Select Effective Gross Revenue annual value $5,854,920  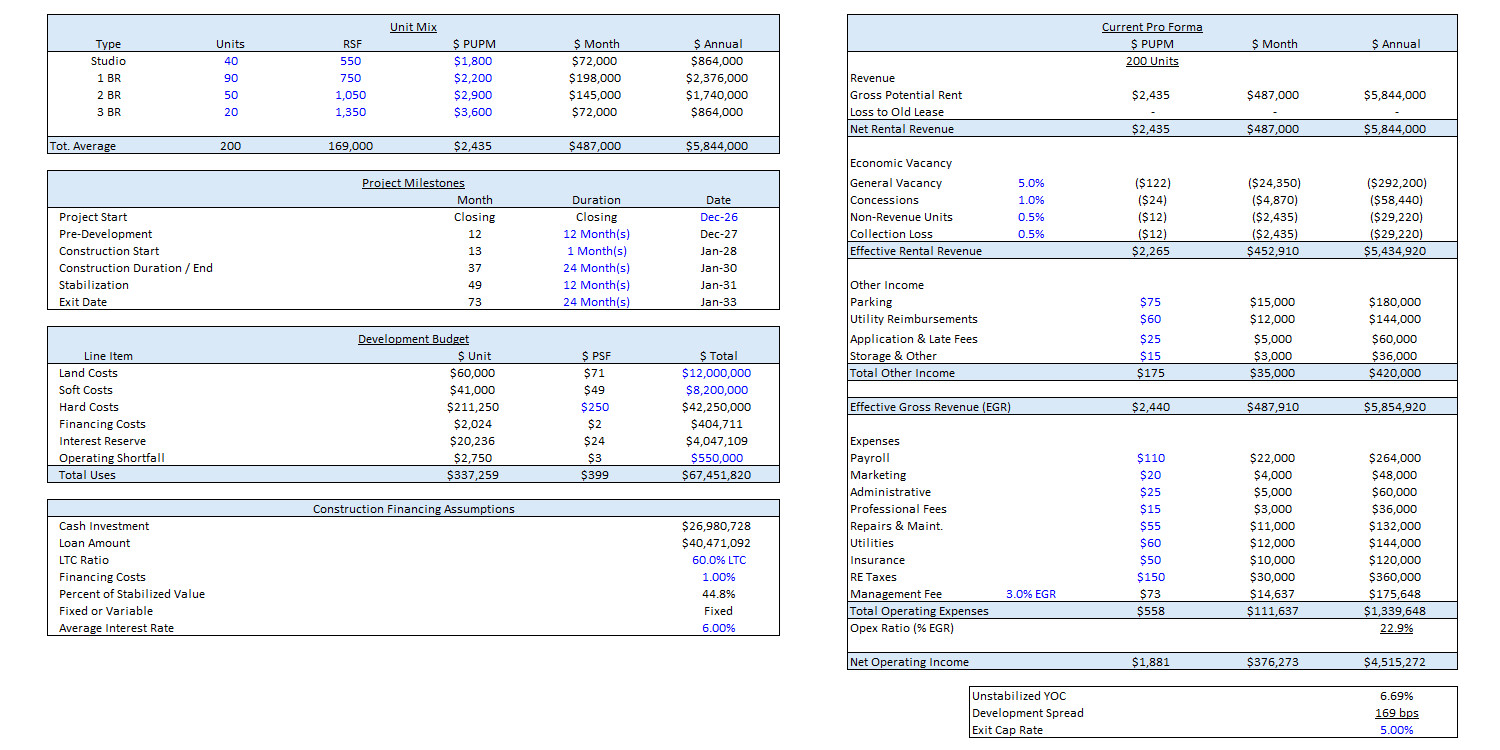1396,407
